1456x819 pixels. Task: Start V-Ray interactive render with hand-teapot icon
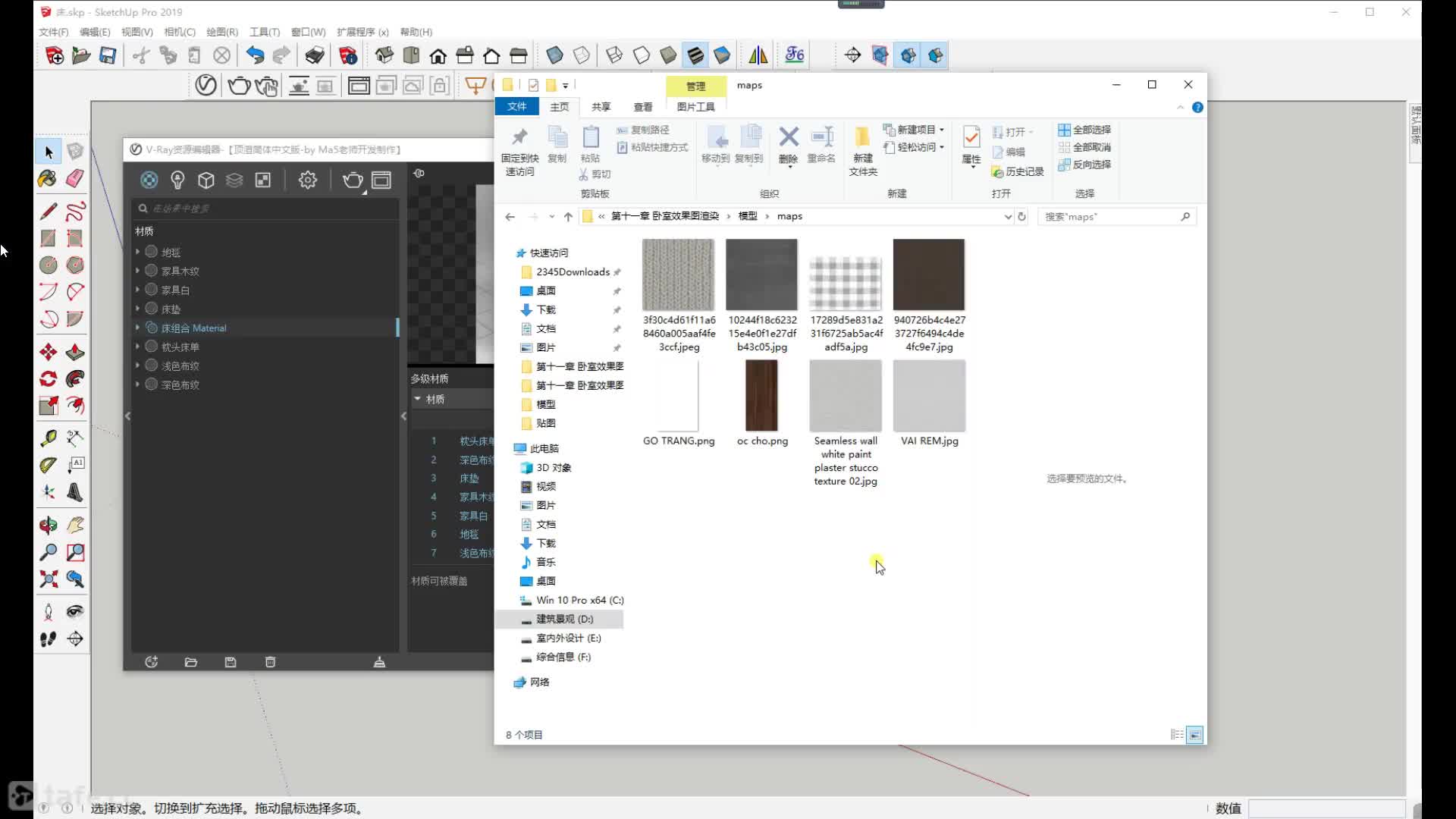(267, 86)
